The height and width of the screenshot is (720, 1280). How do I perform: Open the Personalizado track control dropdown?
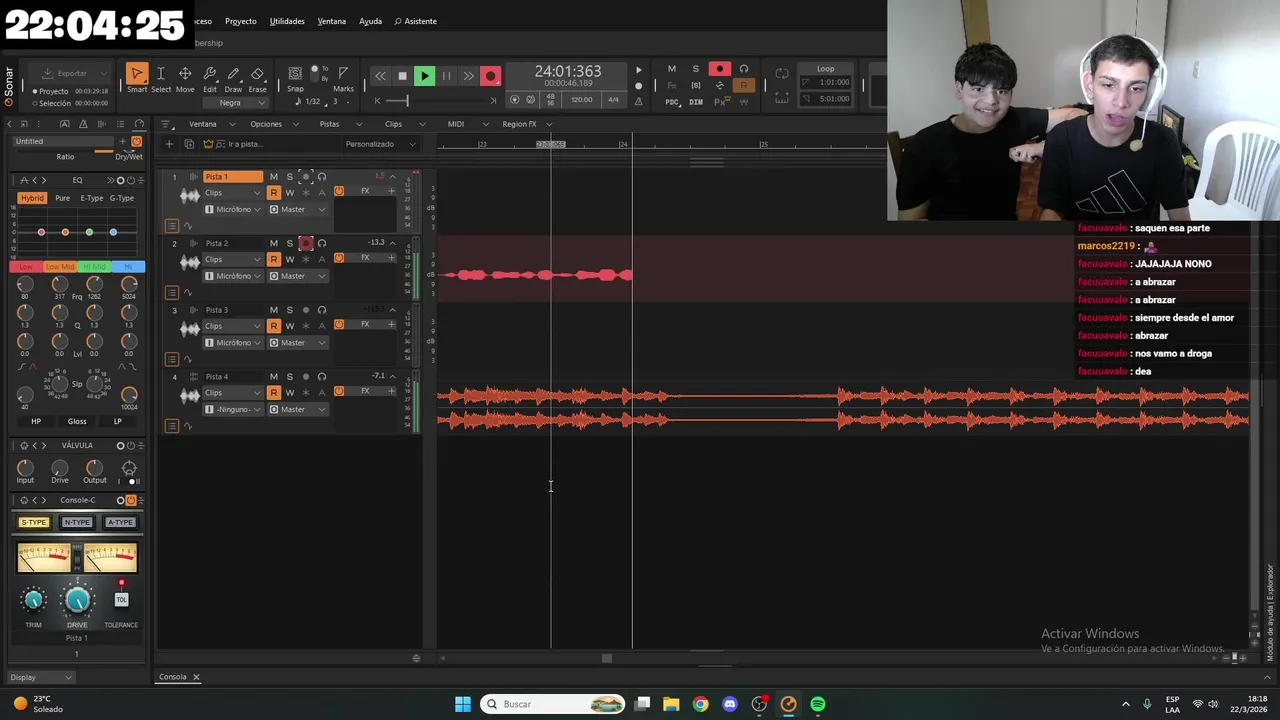point(381,144)
